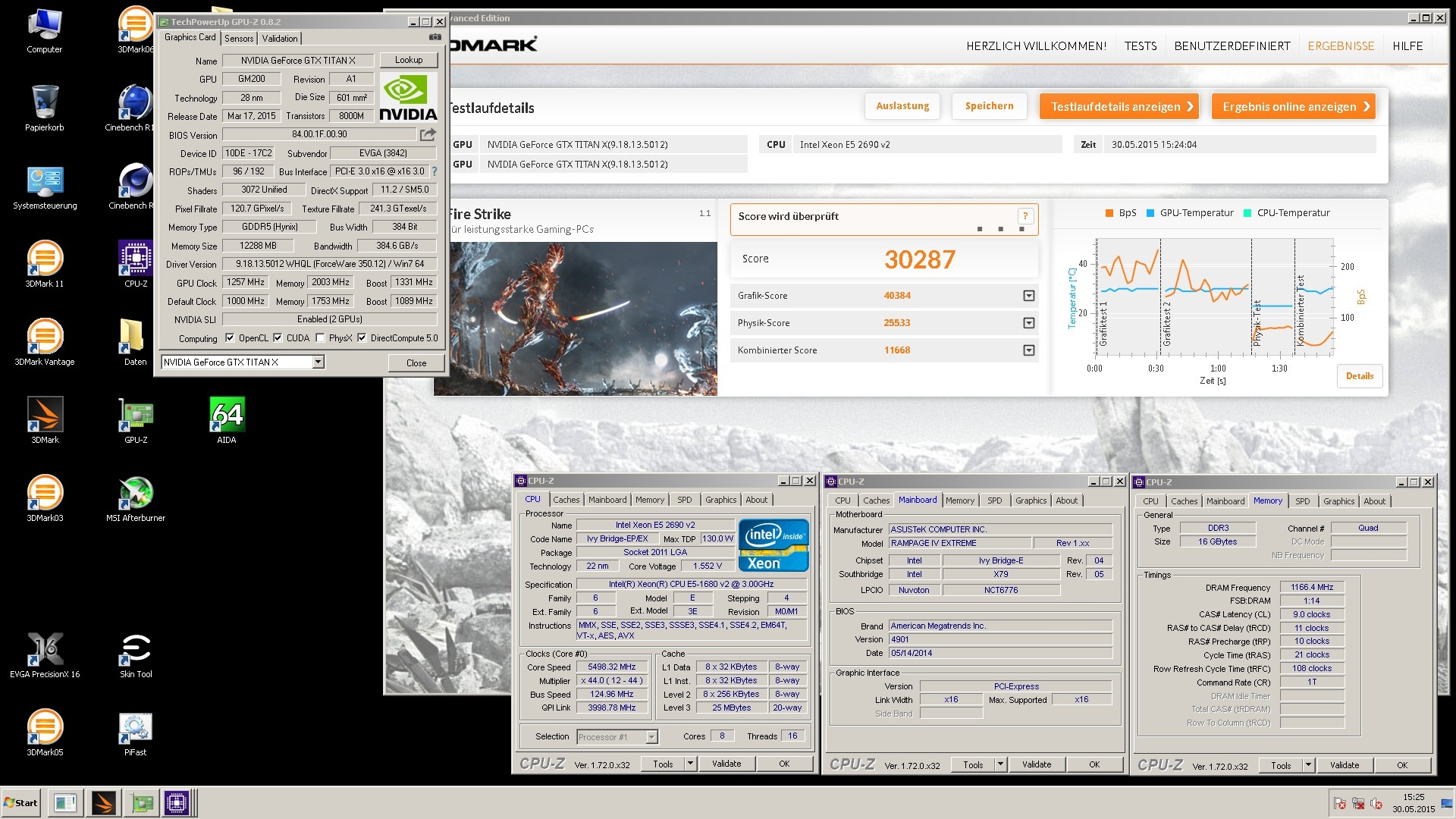The height and width of the screenshot is (819, 1456).
Task: Open the GPU-Z taskbar button
Action: click(140, 802)
